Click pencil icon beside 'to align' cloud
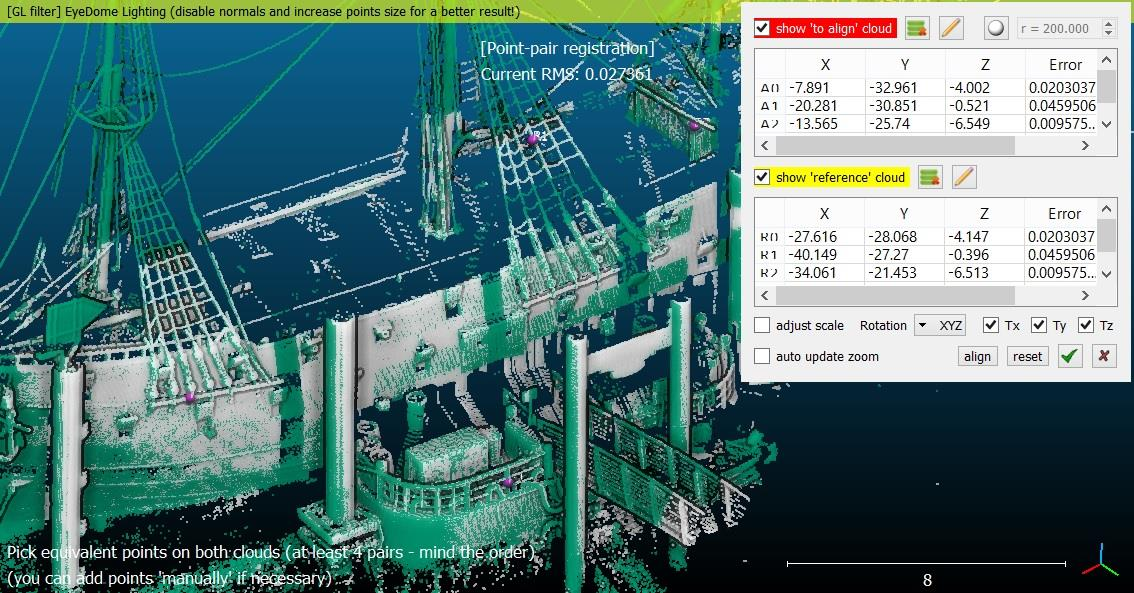This screenshot has height=593, width=1134. [x=951, y=28]
